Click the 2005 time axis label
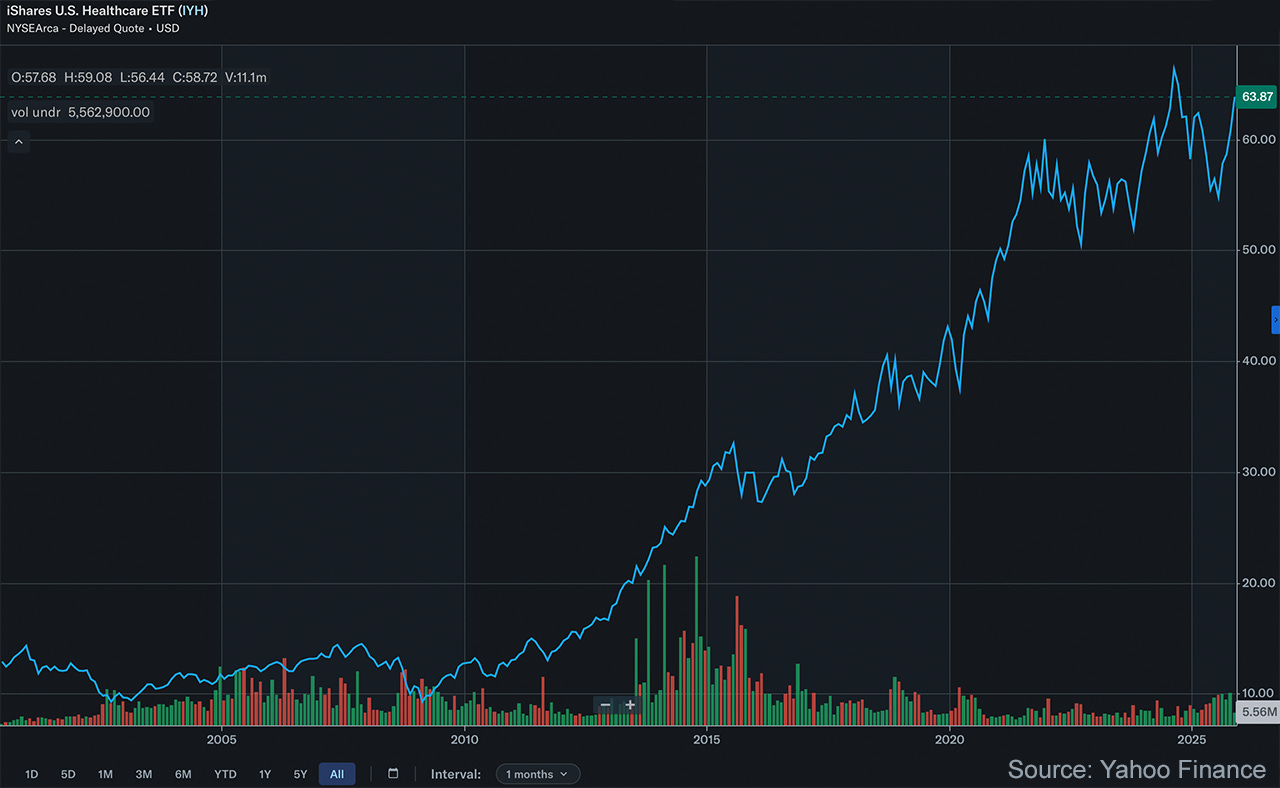 tap(221, 740)
